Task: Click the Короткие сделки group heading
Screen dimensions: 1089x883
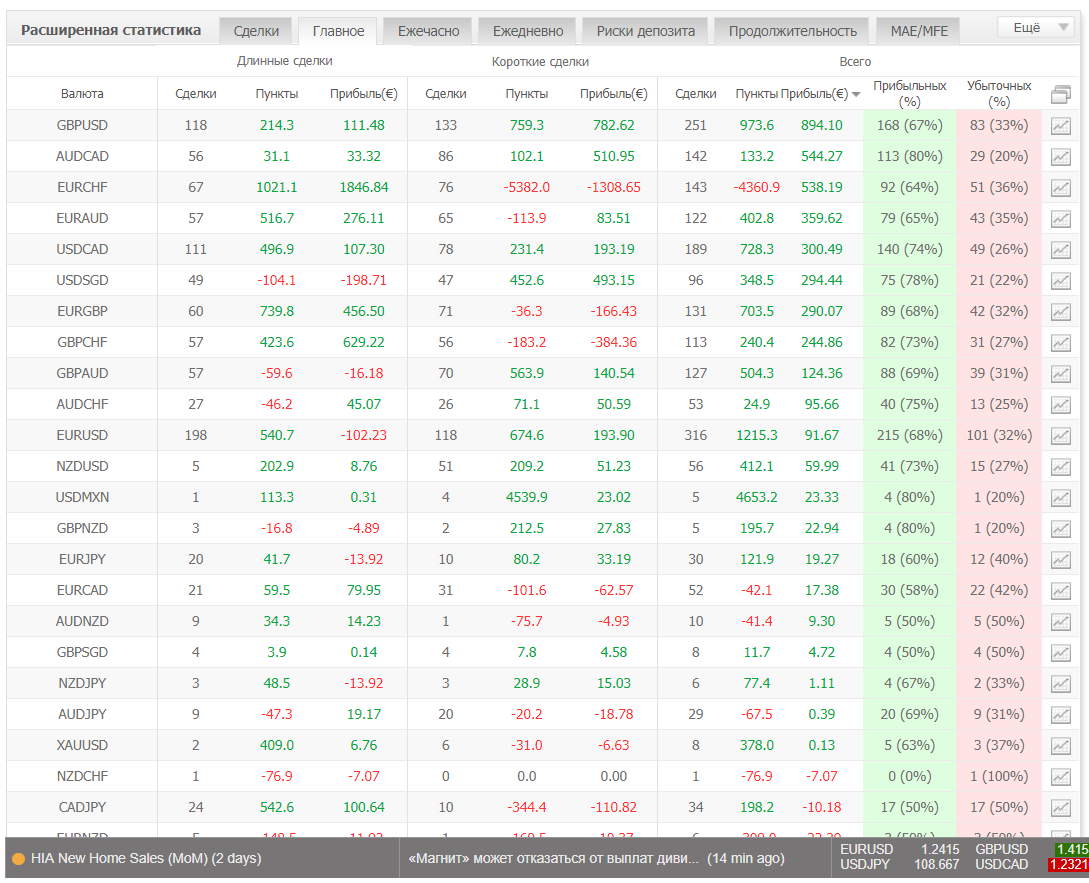Action: (x=540, y=62)
